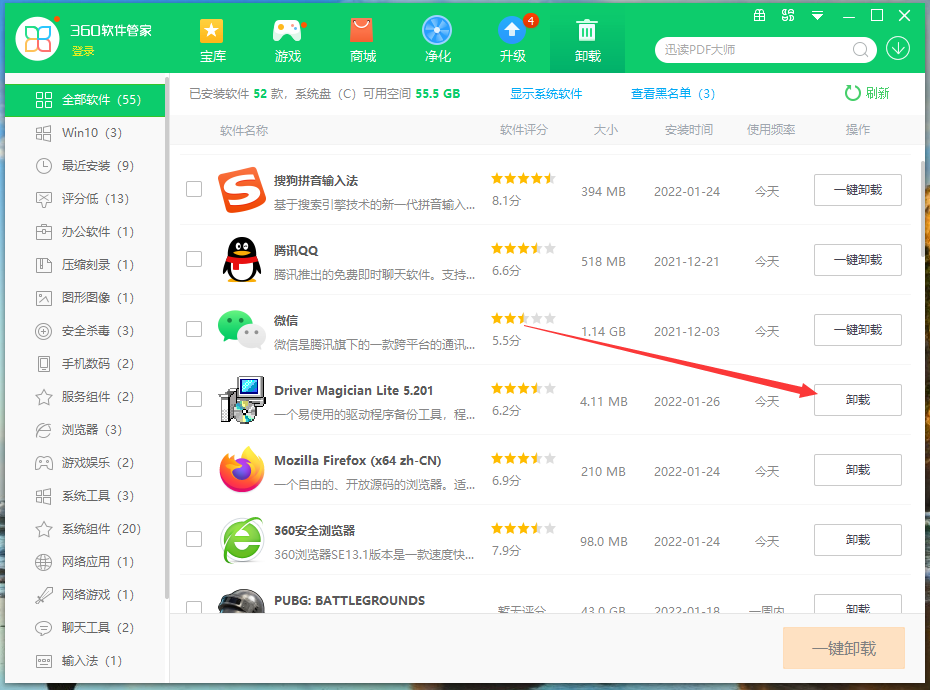
Task: Open 网络应用 (1) category
Action: (x=85, y=562)
